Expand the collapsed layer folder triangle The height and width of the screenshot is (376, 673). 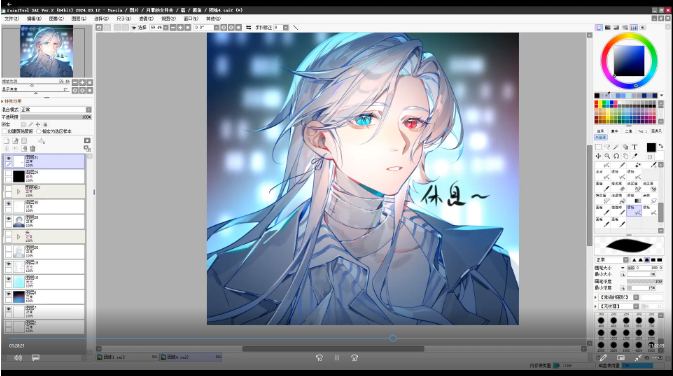18,191
